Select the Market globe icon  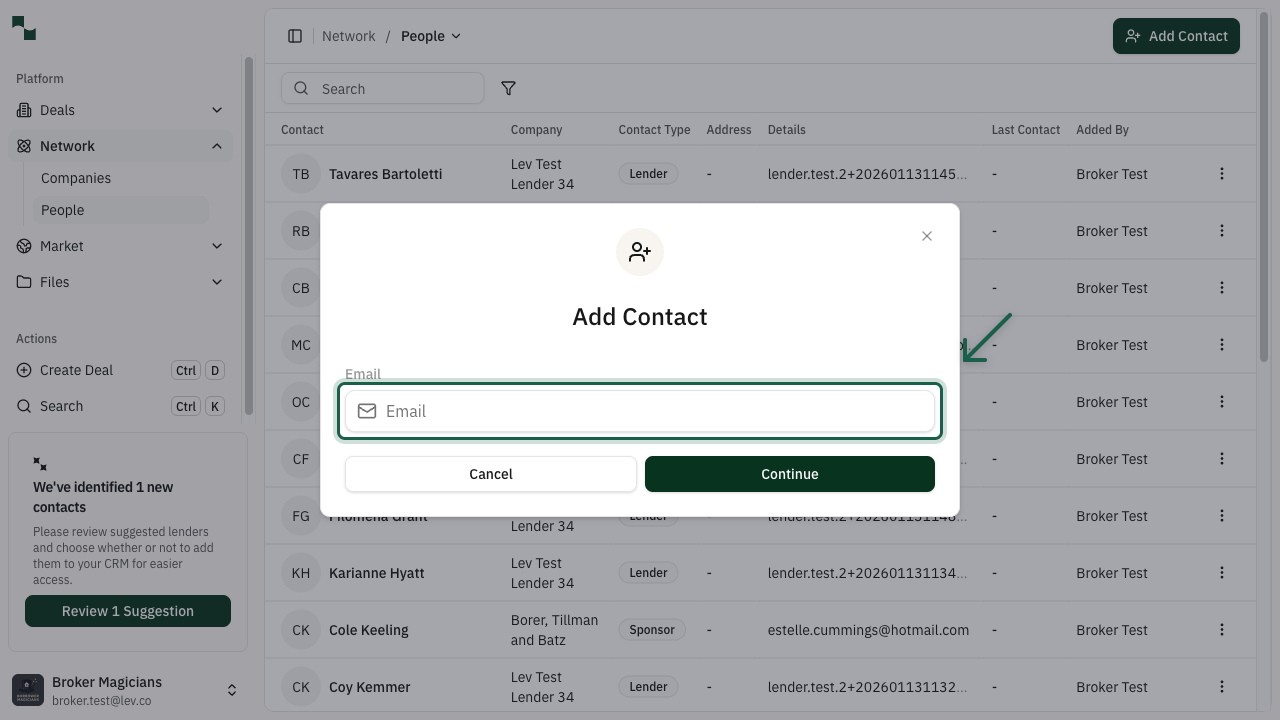click(x=23, y=246)
